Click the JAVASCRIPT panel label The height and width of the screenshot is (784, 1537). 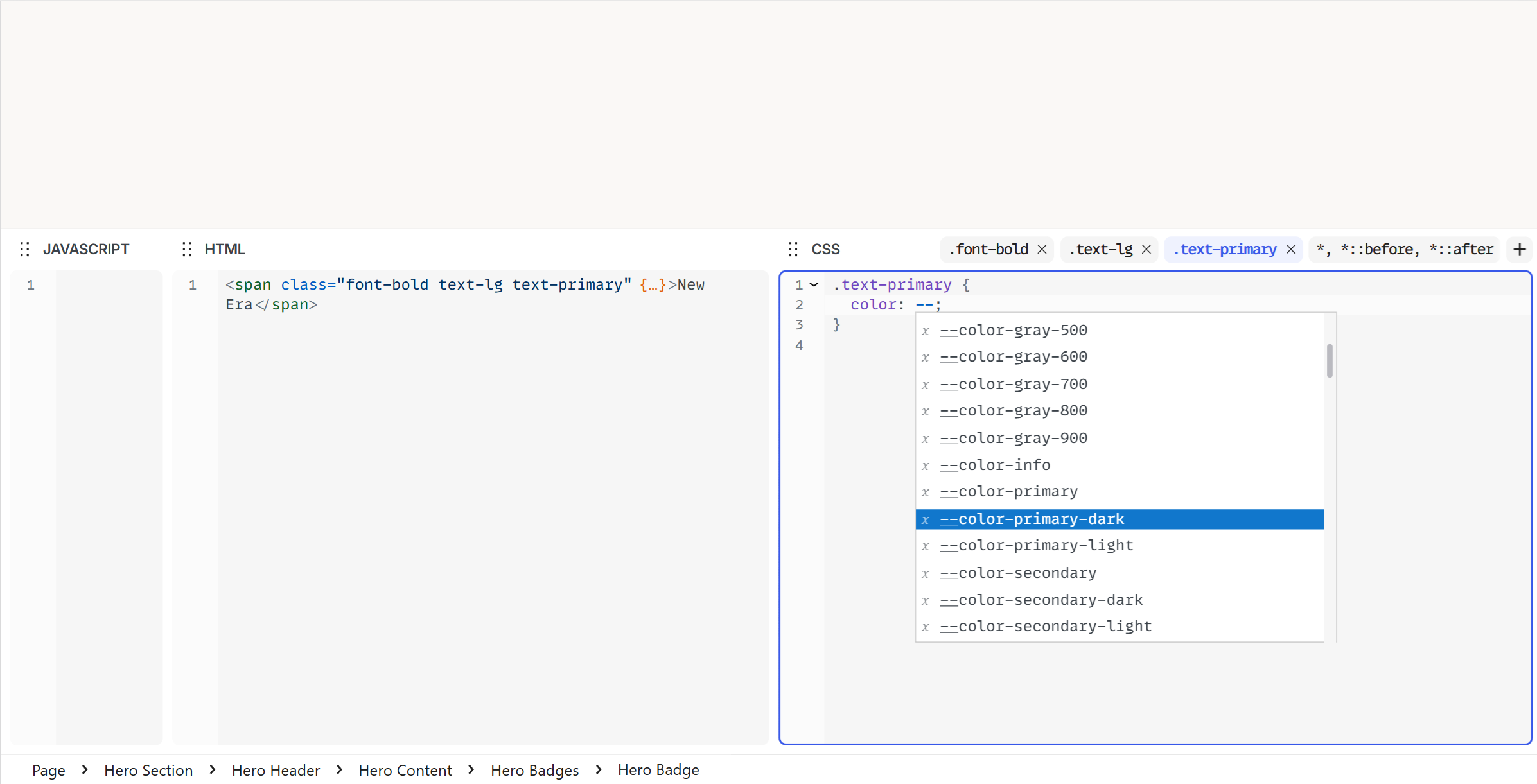86,249
